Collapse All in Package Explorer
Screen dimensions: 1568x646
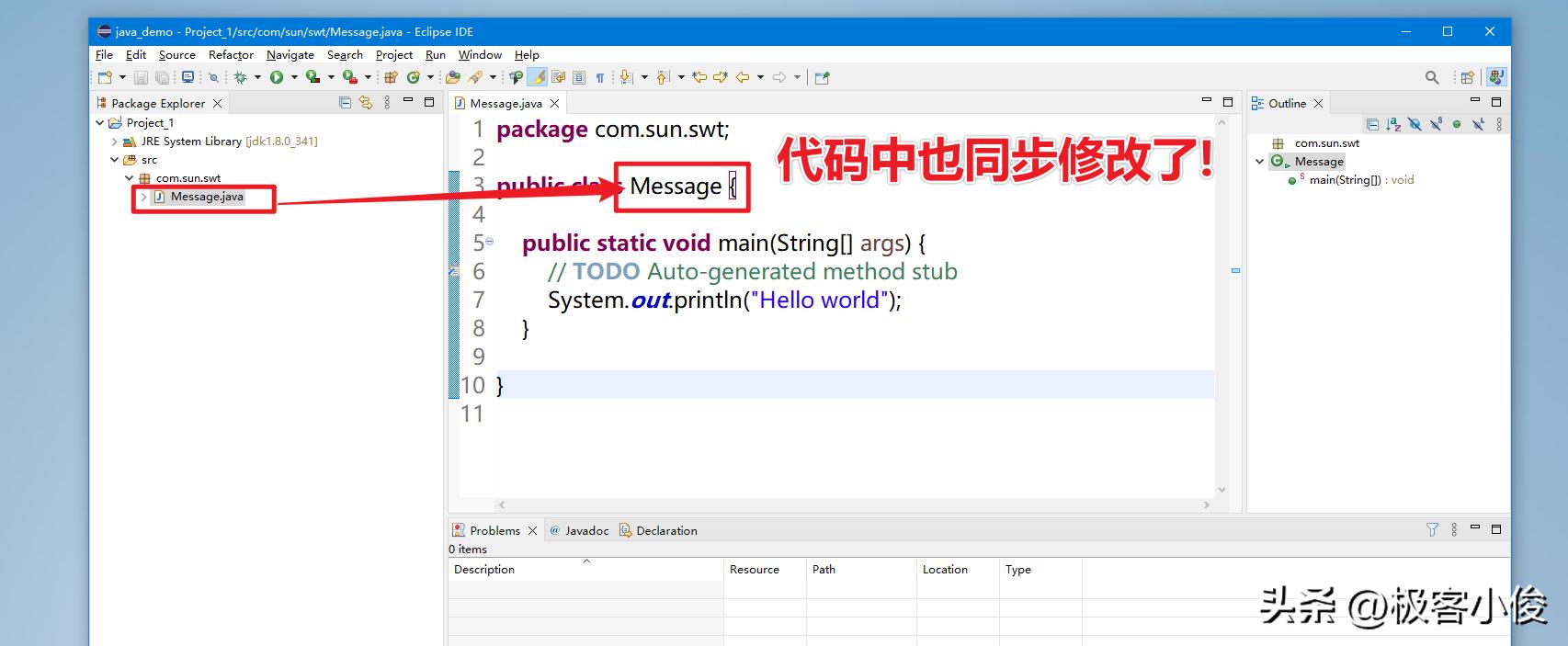click(345, 103)
